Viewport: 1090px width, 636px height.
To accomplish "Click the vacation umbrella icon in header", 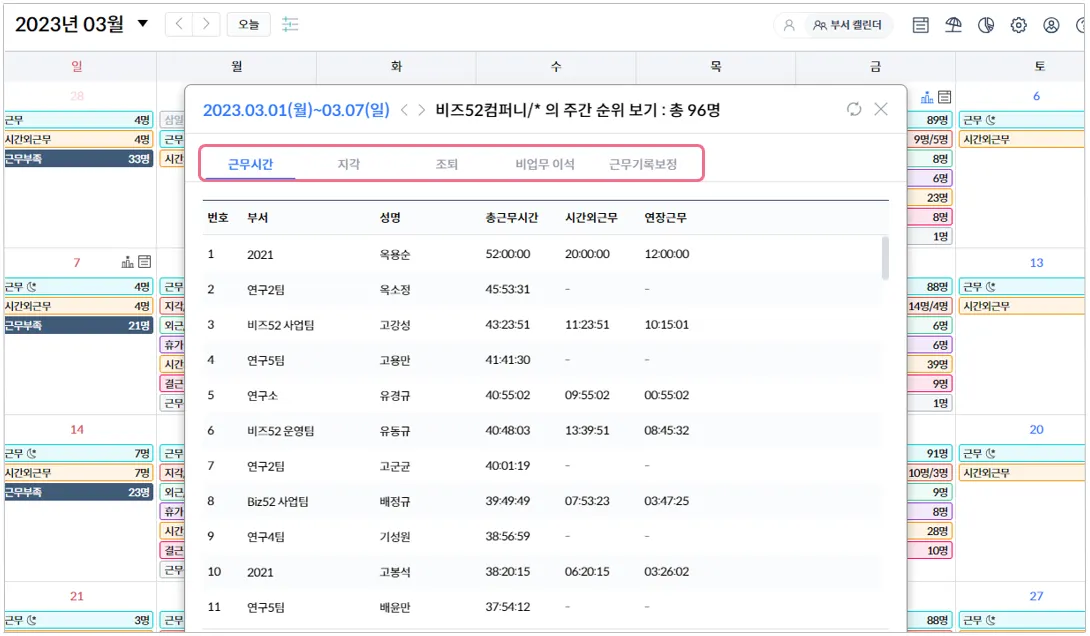I will [953, 26].
